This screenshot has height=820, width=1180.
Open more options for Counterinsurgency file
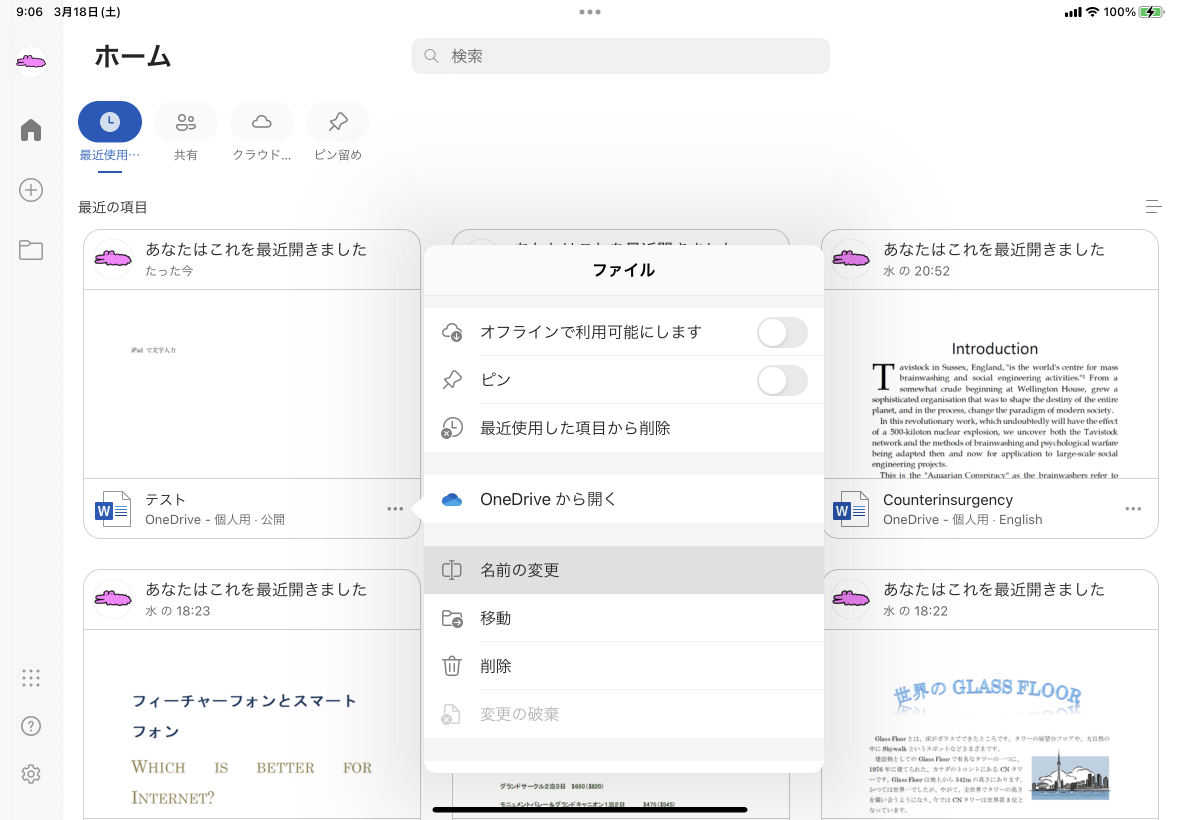[1133, 509]
